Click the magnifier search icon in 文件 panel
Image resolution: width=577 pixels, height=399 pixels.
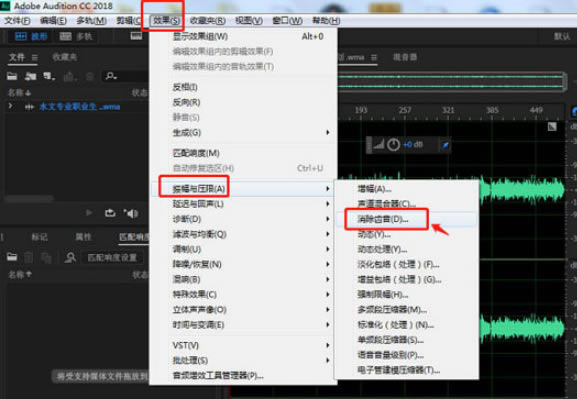coord(111,76)
